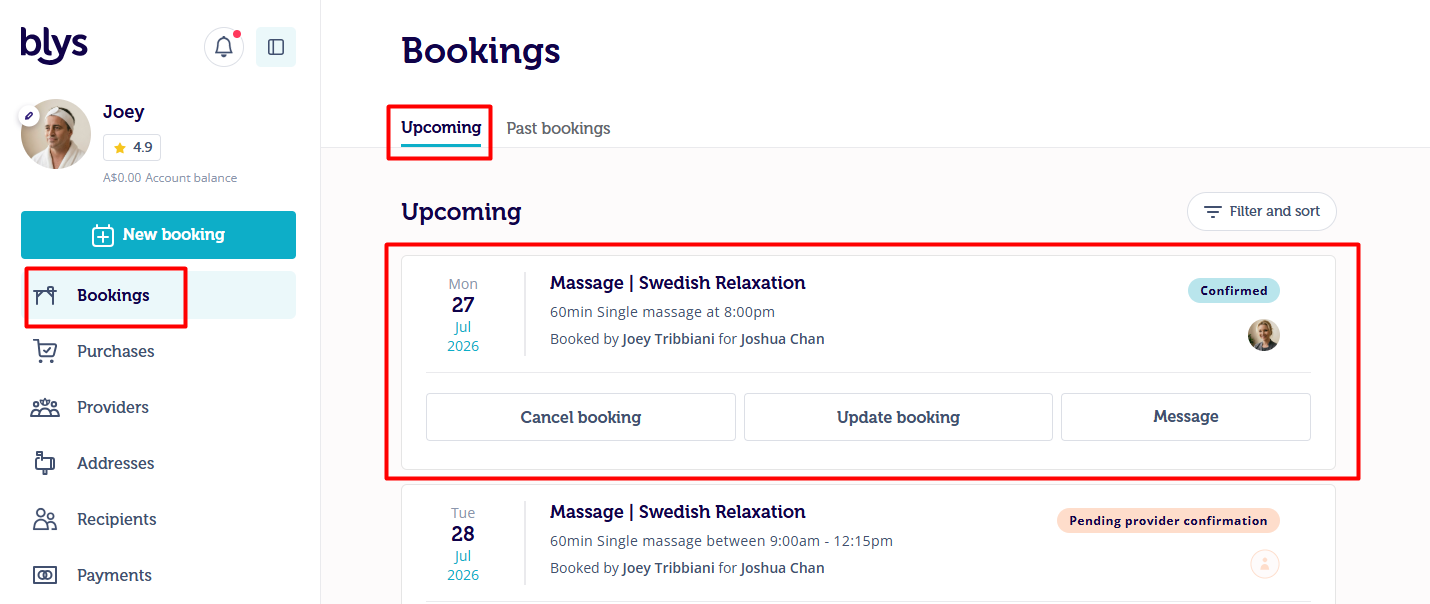Cancel the Mon 27 Jul booking
The width and height of the screenshot is (1430, 604).
click(581, 417)
